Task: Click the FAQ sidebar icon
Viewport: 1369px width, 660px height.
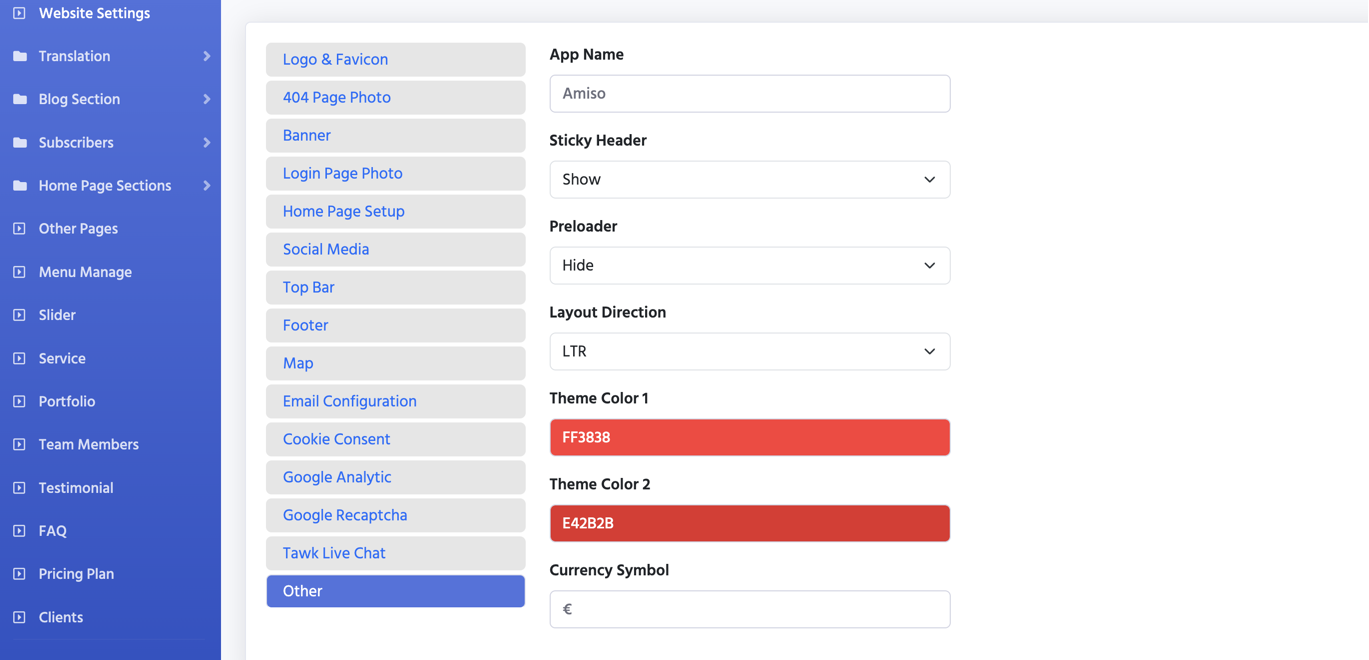Action: click(19, 531)
